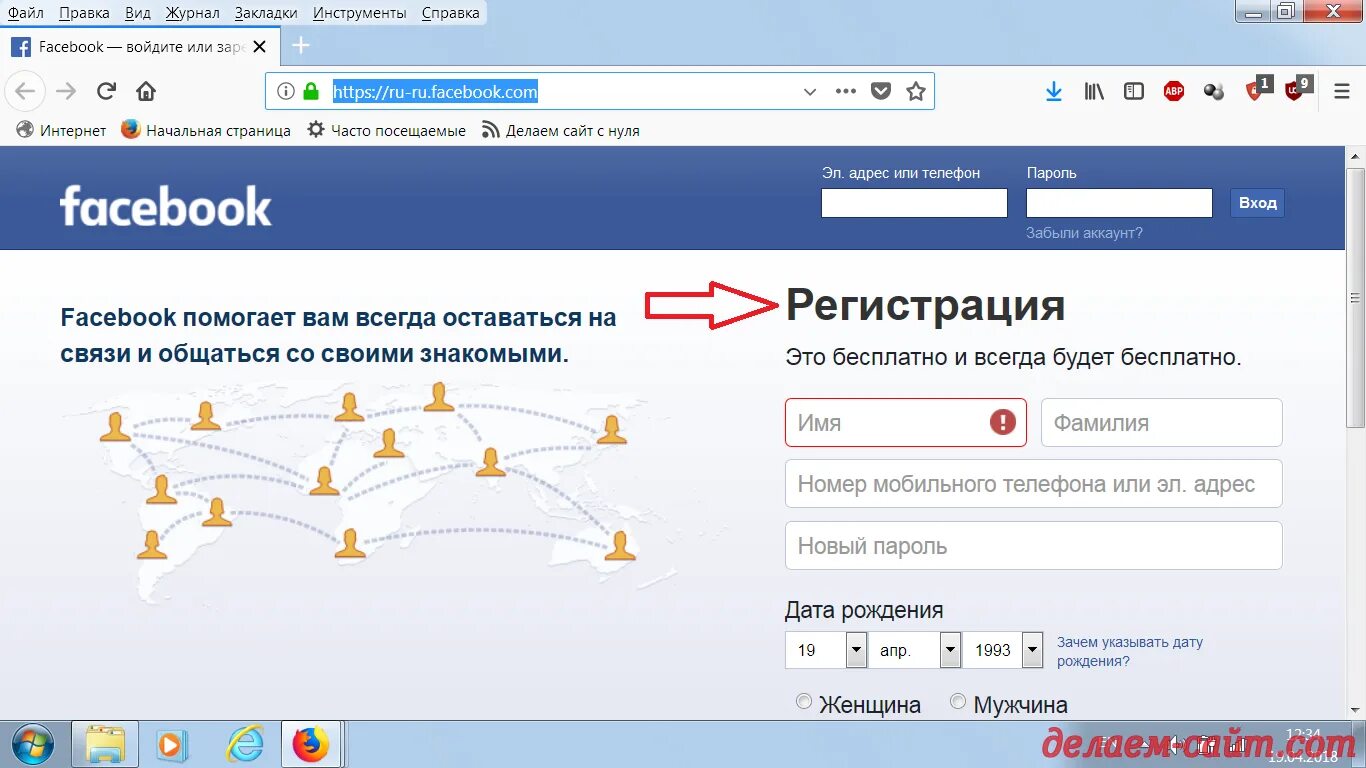Screen dimensions: 1366x768
Task: Open File Explorer from the taskbar
Action: click(105, 744)
